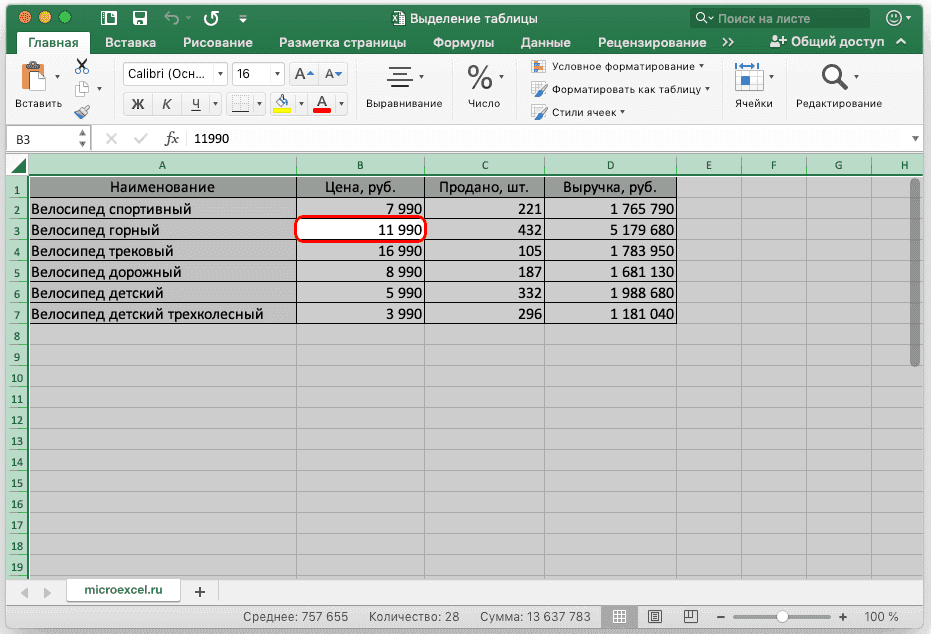Screen dimensions: 931x634
Task: Switch to the Вставка ribbon tab
Action: (x=130, y=43)
